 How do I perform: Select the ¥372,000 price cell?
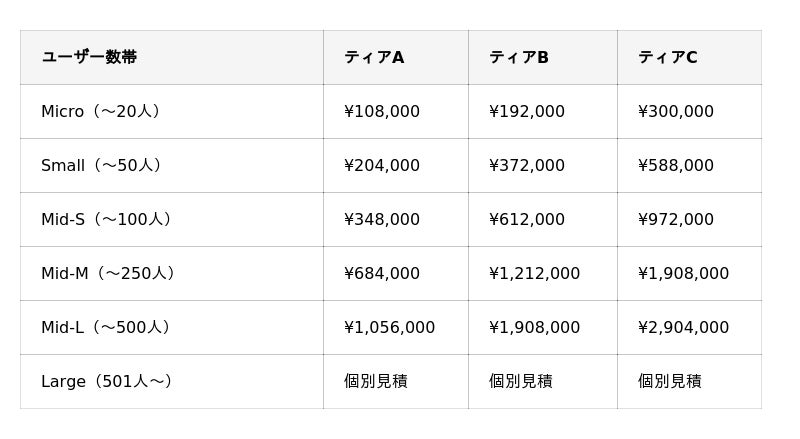point(527,165)
